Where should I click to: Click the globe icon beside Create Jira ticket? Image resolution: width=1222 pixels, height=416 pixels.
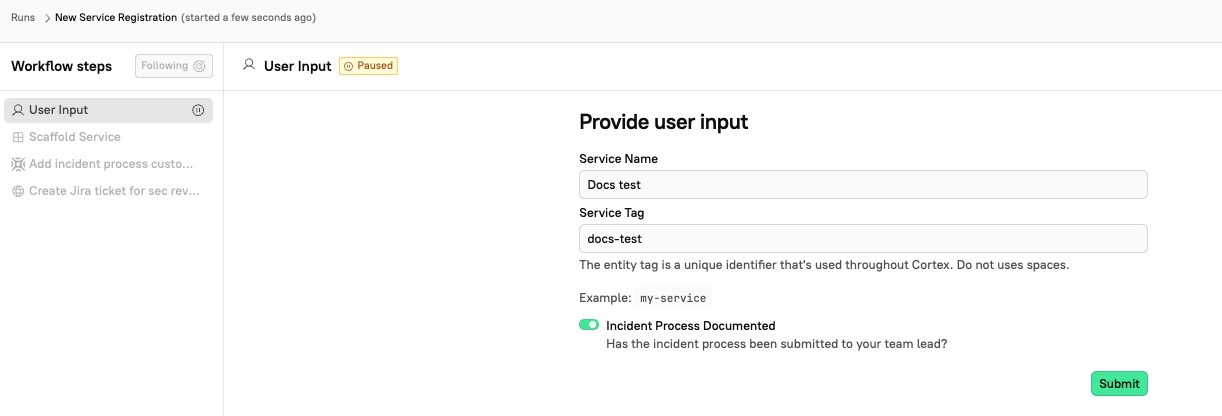pyautogui.click(x=18, y=191)
